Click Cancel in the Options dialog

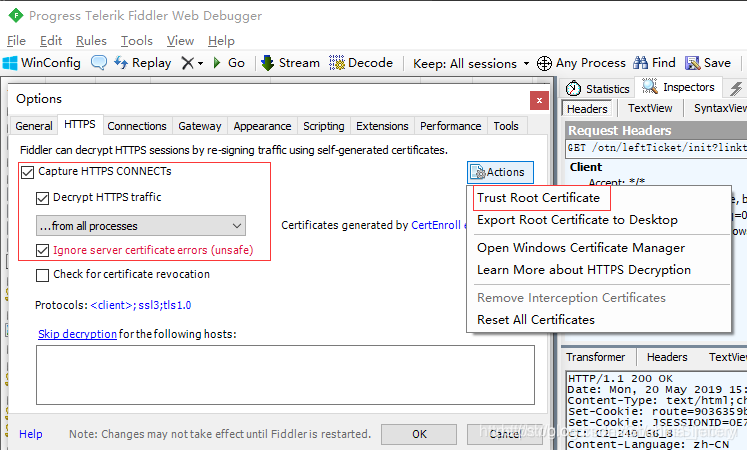click(505, 434)
